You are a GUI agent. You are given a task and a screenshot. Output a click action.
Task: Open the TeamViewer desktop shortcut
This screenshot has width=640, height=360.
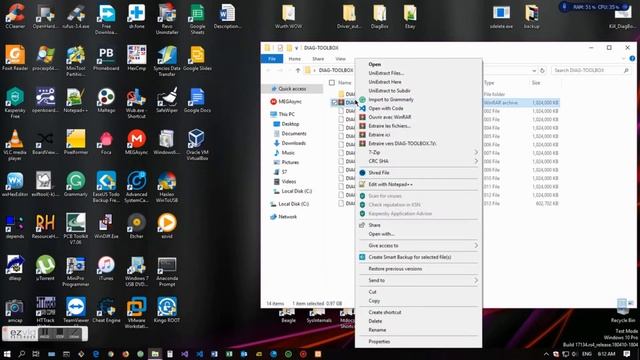pos(76,310)
